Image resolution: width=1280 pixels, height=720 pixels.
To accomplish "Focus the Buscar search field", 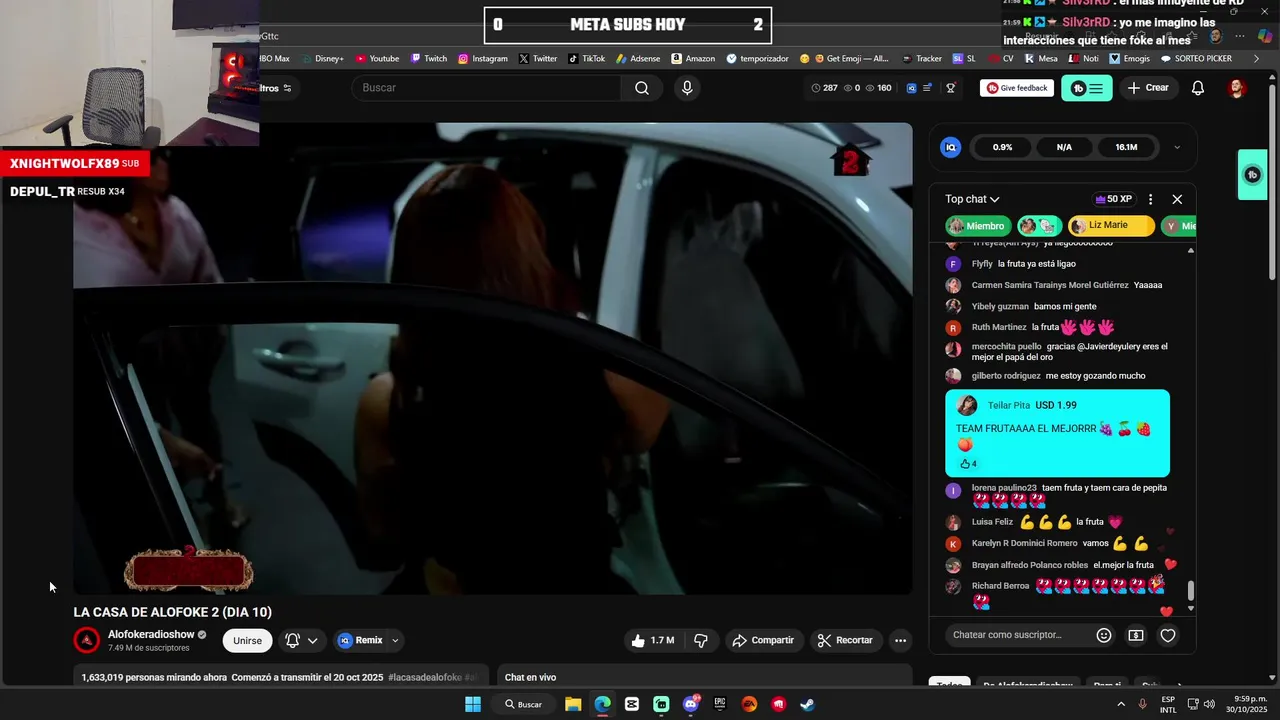I will pos(487,88).
